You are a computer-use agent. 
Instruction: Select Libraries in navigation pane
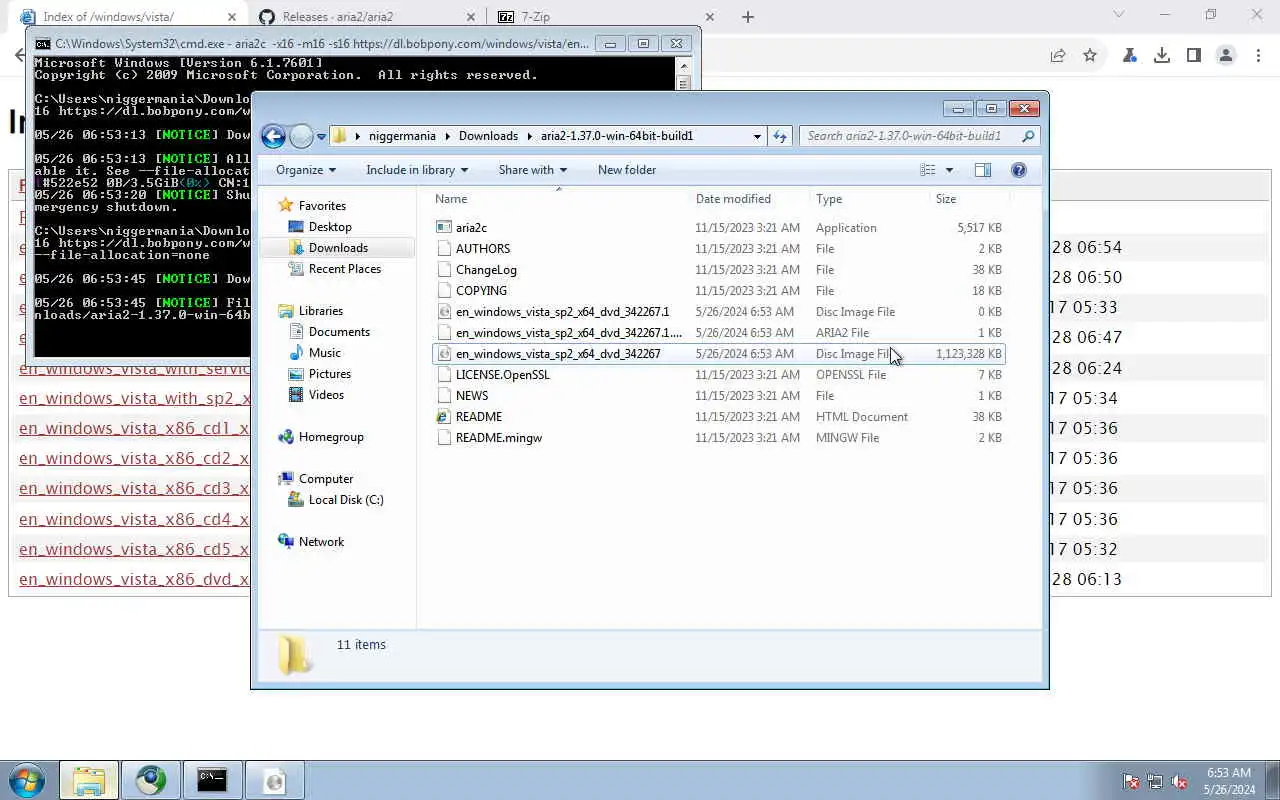coord(320,311)
